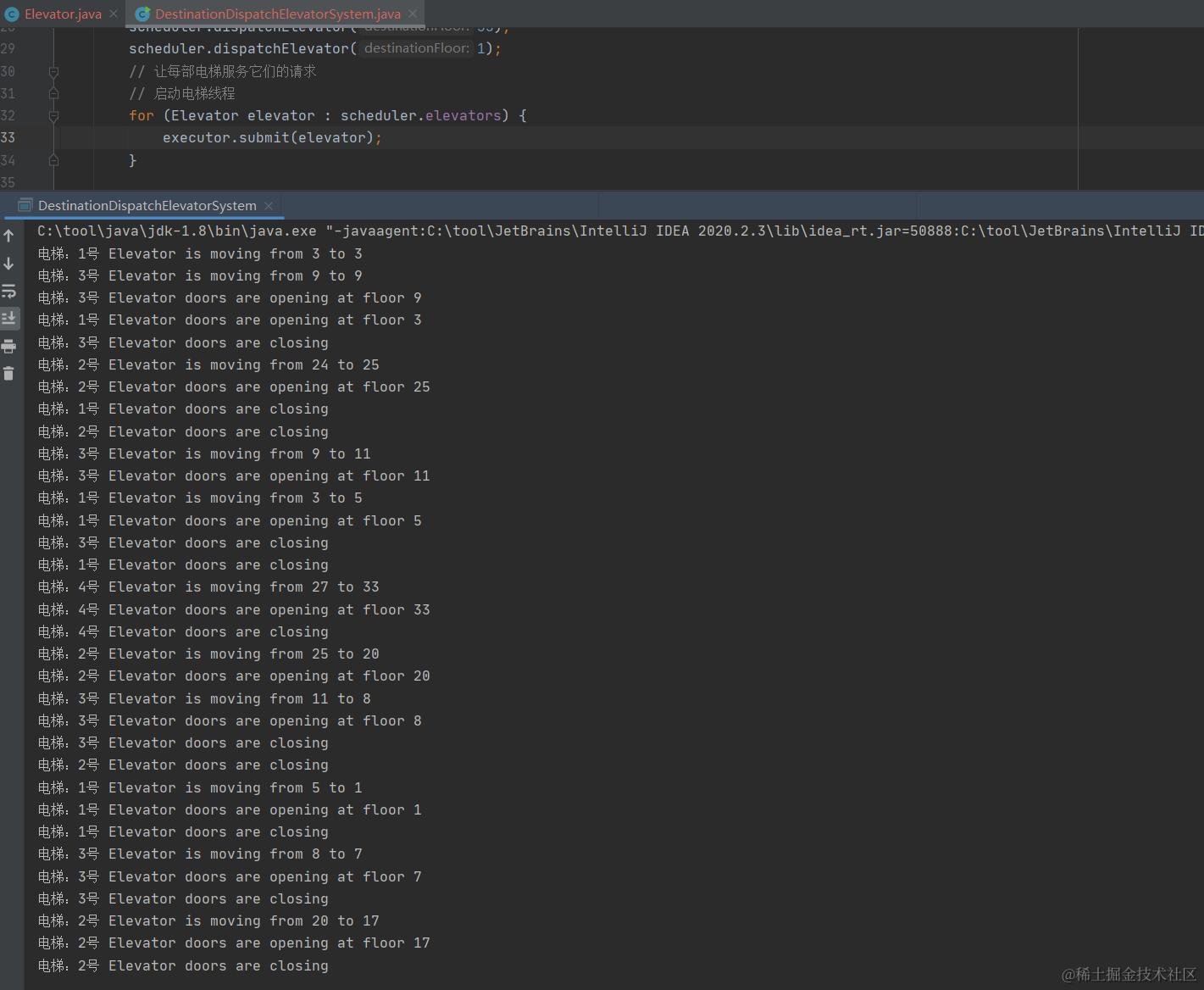Click the fold end marker at line 34
1204x990 pixels.
53,159
